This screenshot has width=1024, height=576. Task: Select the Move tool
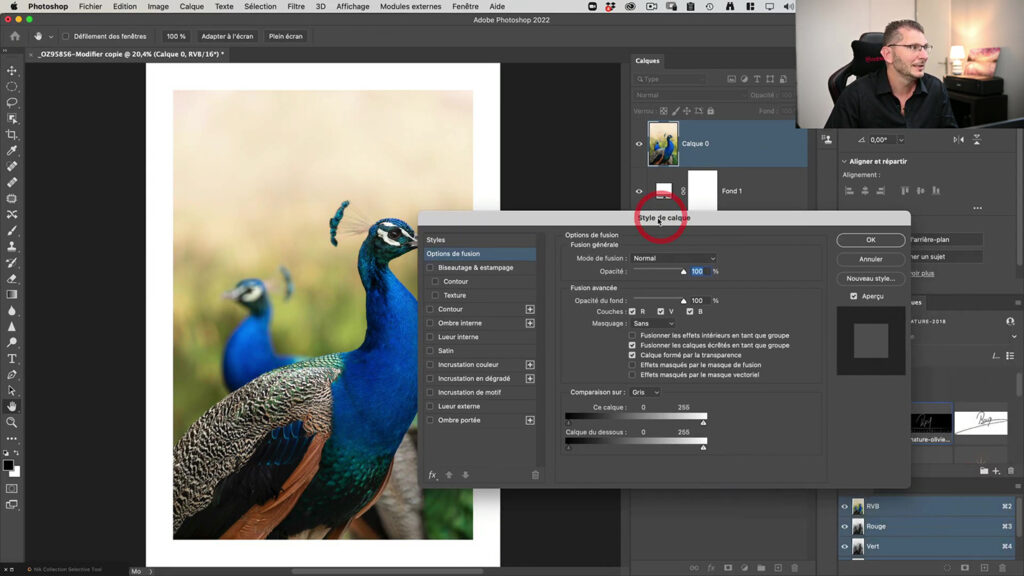point(12,71)
